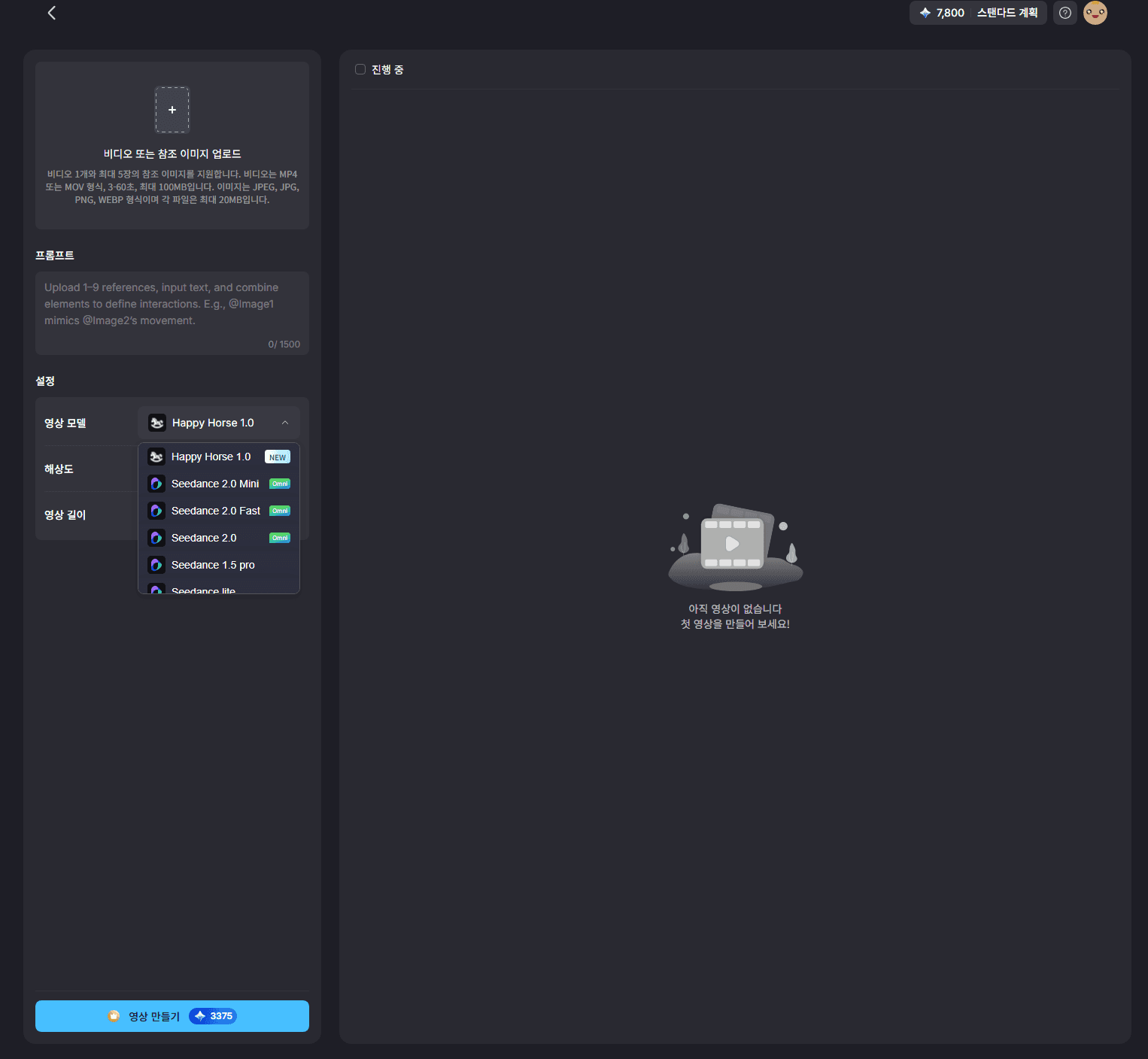Go back using the left arrow icon

[x=52, y=13]
